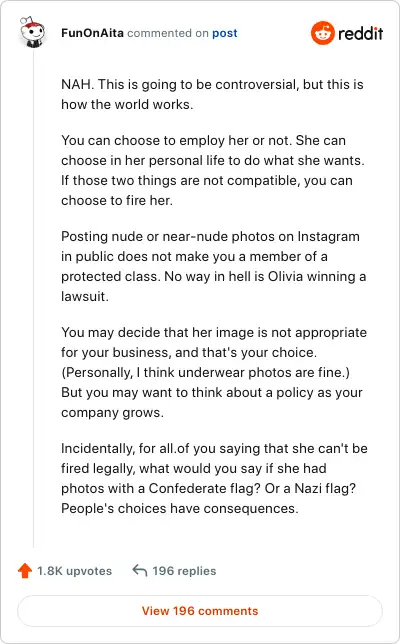The width and height of the screenshot is (400, 644).
Task: Open the FunOnAita user profile name
Action: pyautogui.click(x=92, y=33)
